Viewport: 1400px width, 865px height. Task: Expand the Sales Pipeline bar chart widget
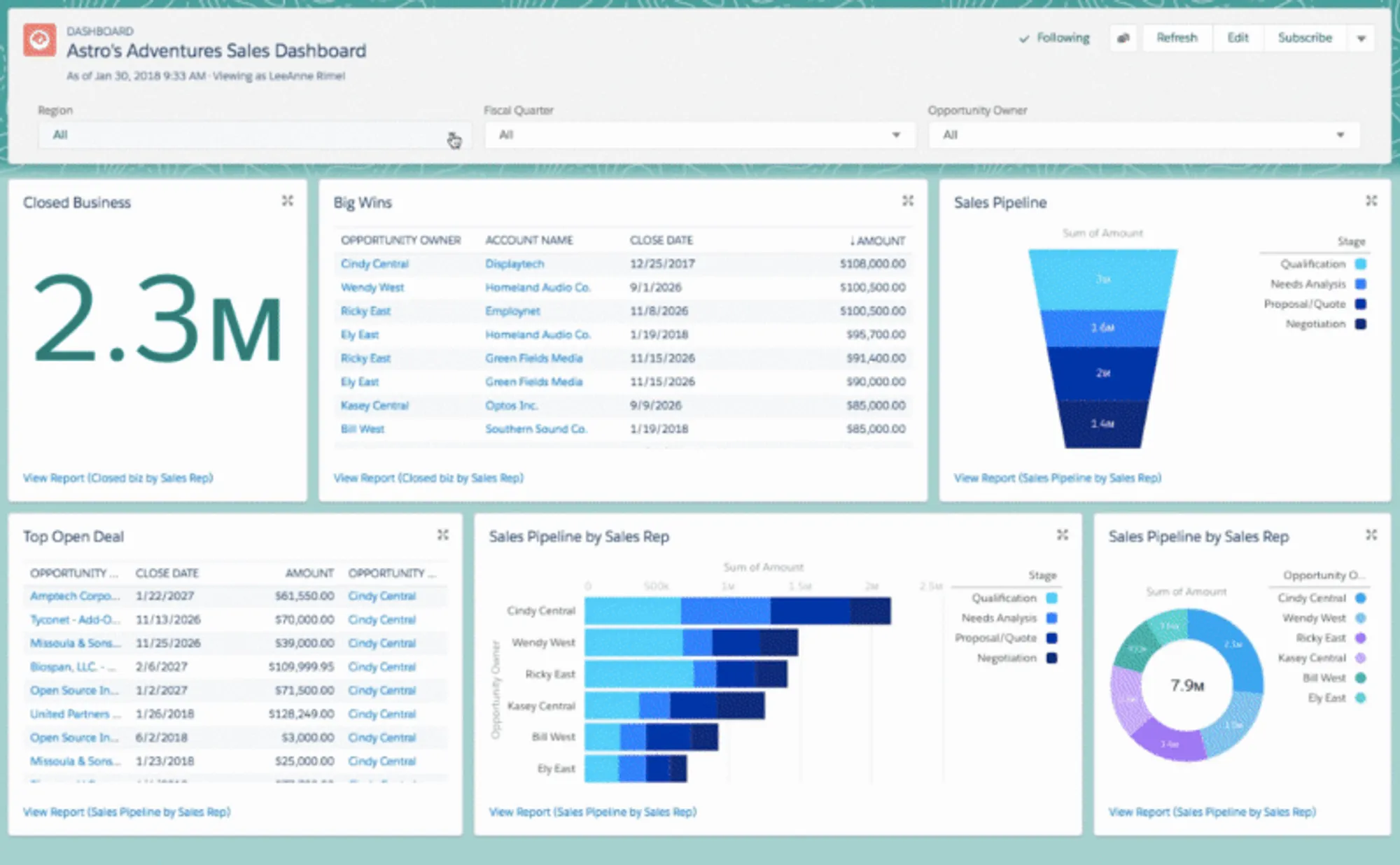tap(1062, 535)
